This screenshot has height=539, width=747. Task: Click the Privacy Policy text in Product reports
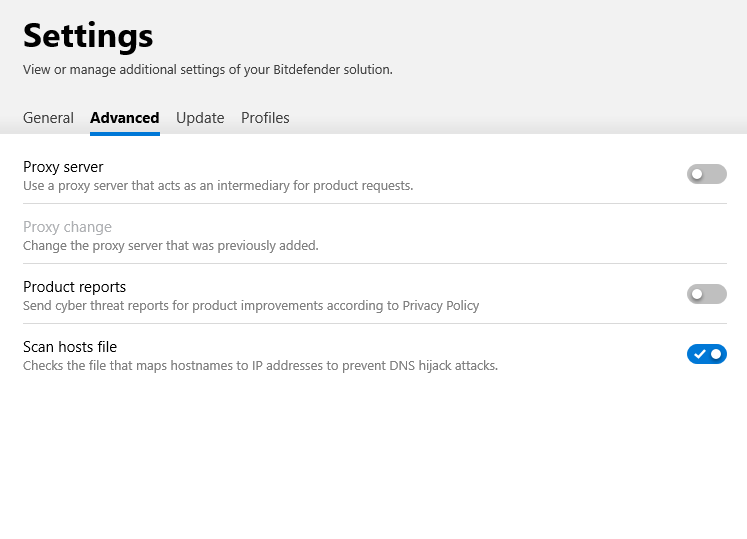(441, 306)
